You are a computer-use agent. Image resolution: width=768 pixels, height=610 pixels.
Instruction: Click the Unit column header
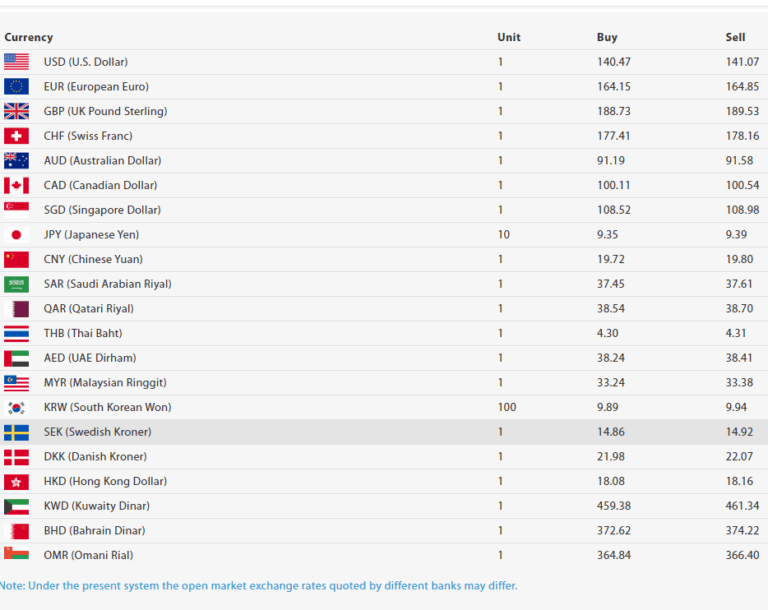[509, 37]
